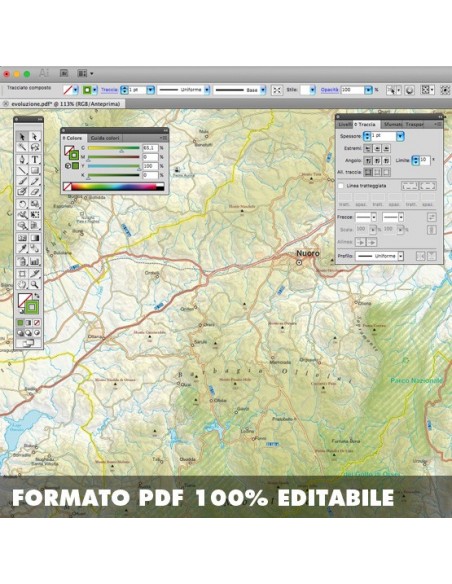Switch to the Sfumatura tab
Screen dimensions: 452x584
[393, 124]
